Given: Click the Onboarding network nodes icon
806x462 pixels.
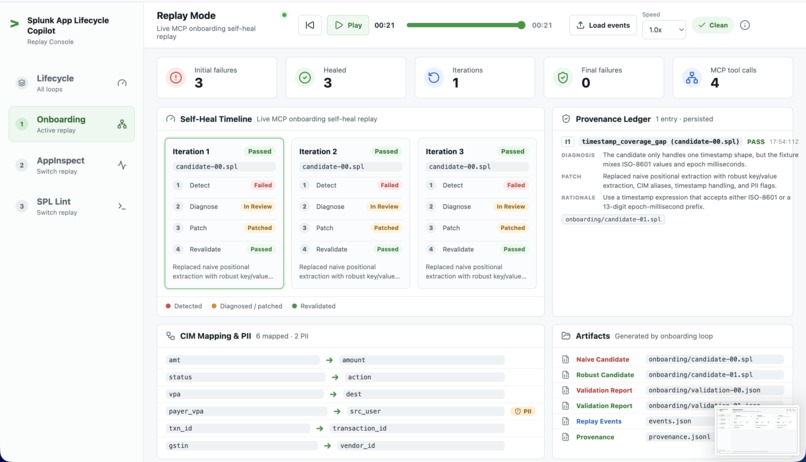Looking at the screenshot, I should click(122, 124).
